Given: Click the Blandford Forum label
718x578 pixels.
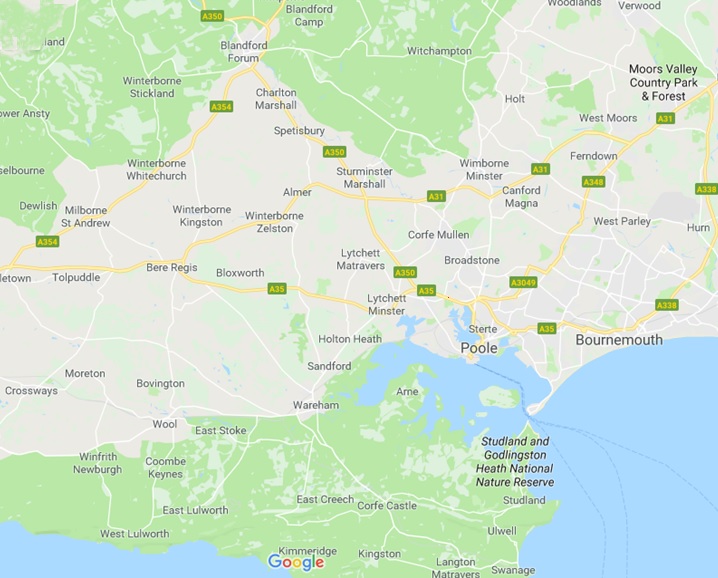Looking at the screenshot, I should point(244,52).
